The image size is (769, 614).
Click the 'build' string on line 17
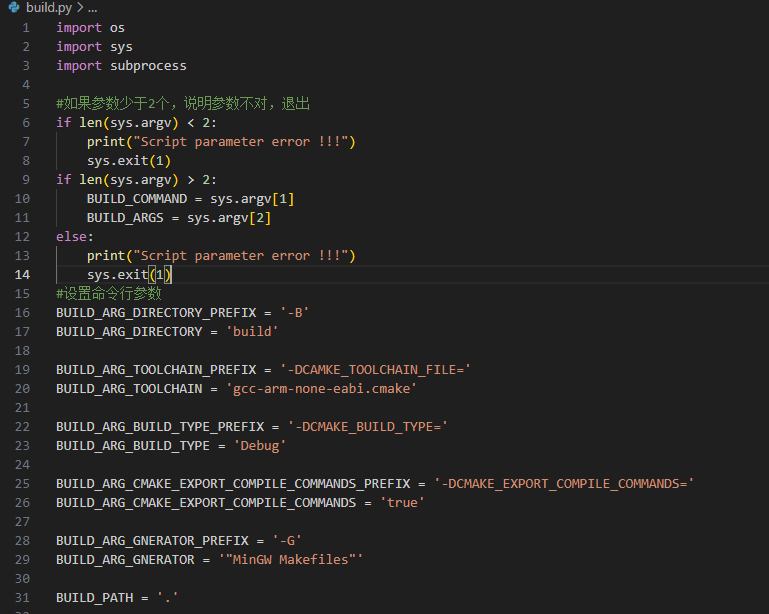(x=252, y=332)
